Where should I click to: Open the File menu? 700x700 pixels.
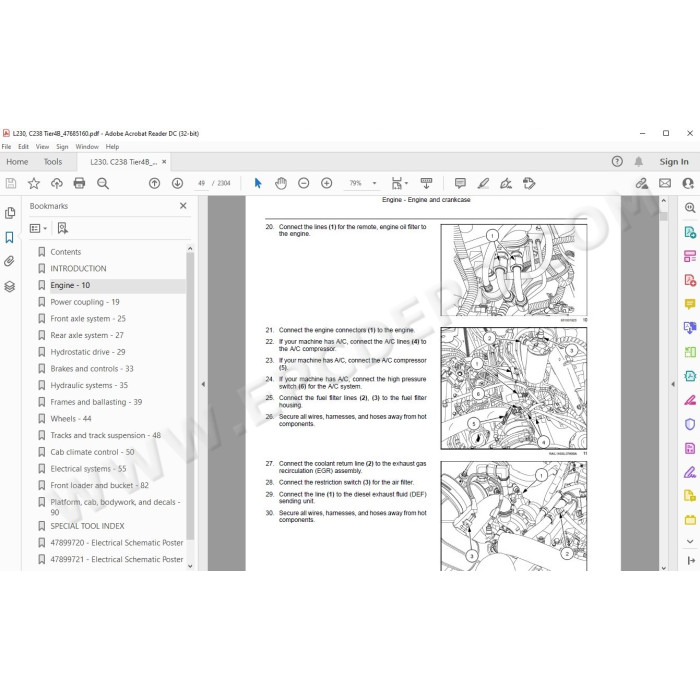(6, 146)
